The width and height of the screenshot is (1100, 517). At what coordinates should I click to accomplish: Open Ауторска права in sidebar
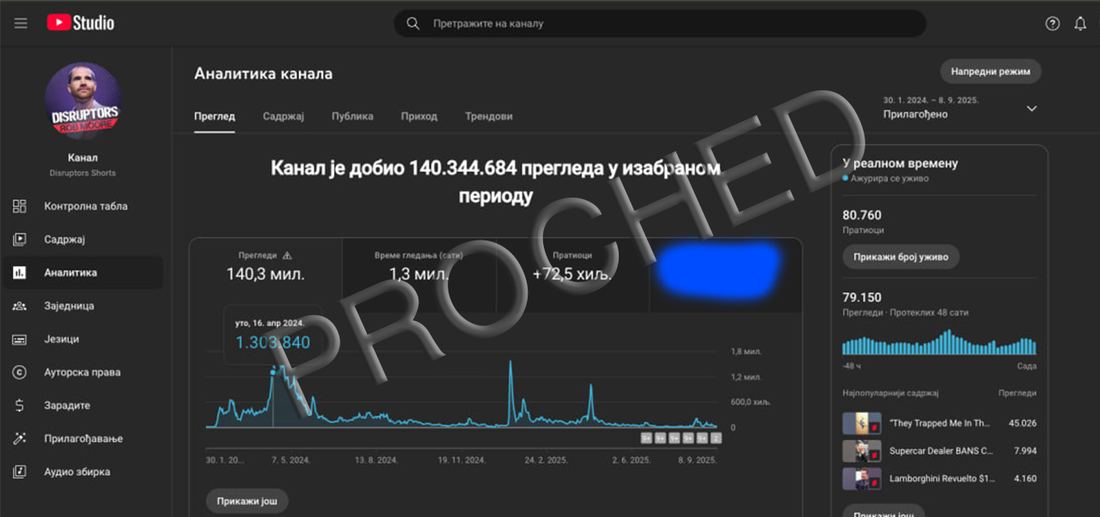tap(83, 372)
